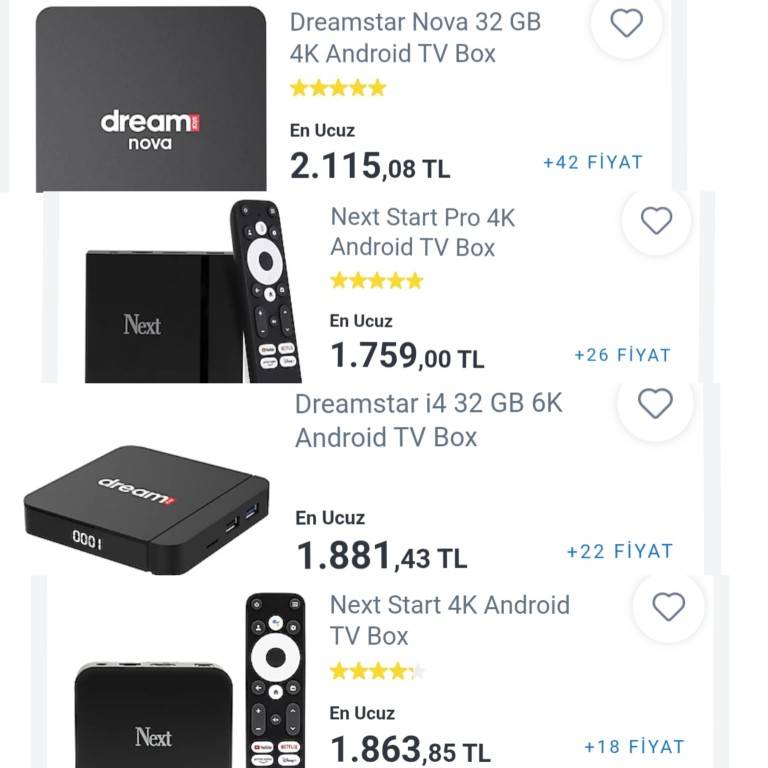Show +26 FİYAT price offers
768x768 pixels.
pos(622,355)
